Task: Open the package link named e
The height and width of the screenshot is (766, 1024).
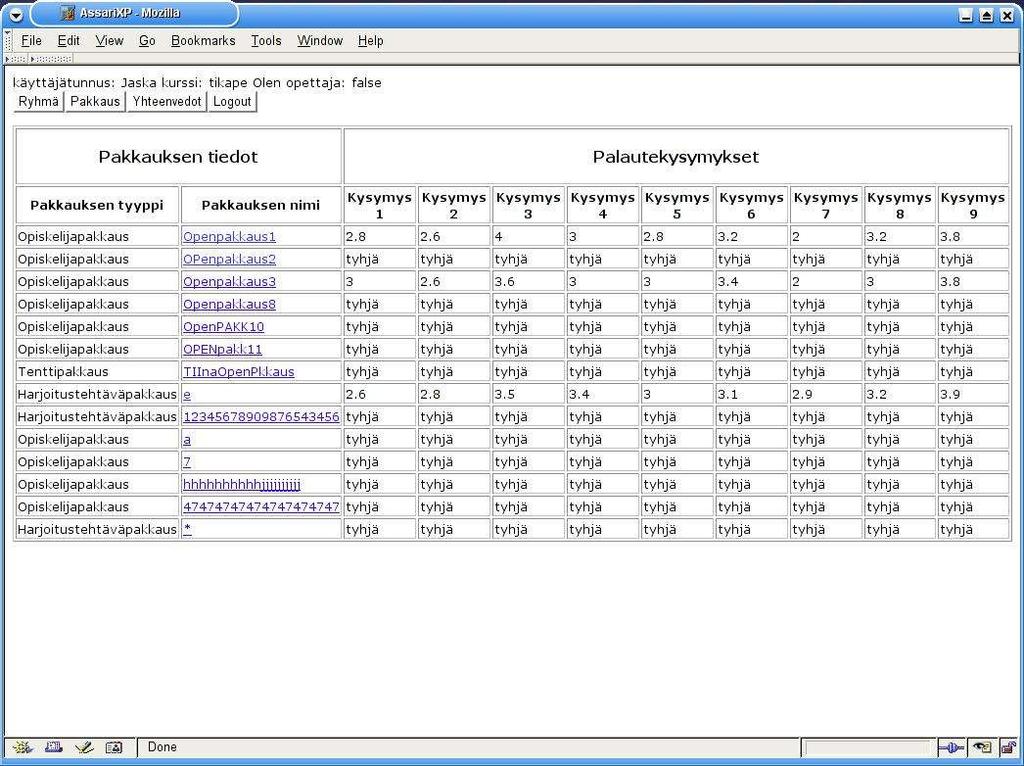Action: click(187, 394)
